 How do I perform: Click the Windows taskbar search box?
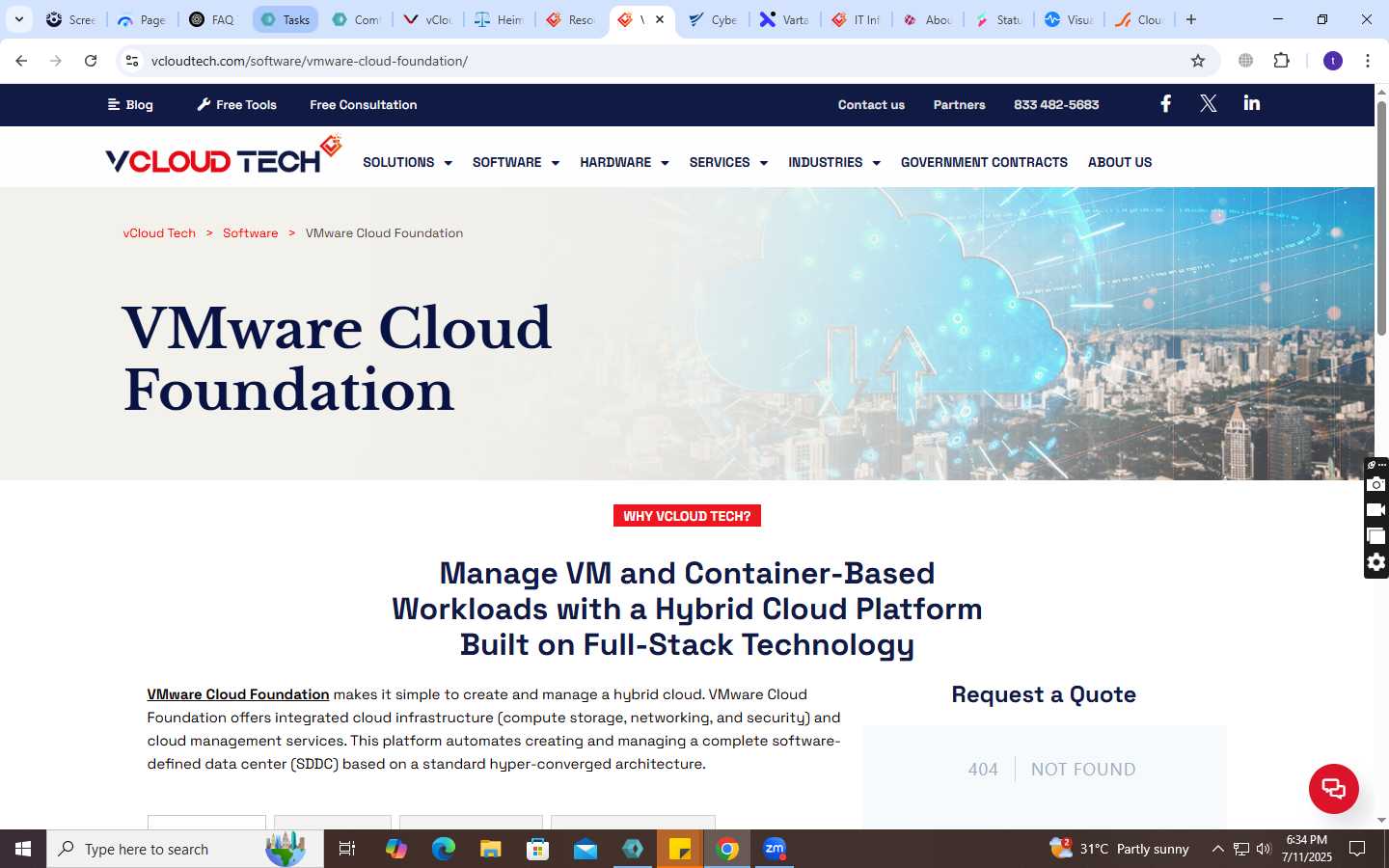tap(185, 849)
